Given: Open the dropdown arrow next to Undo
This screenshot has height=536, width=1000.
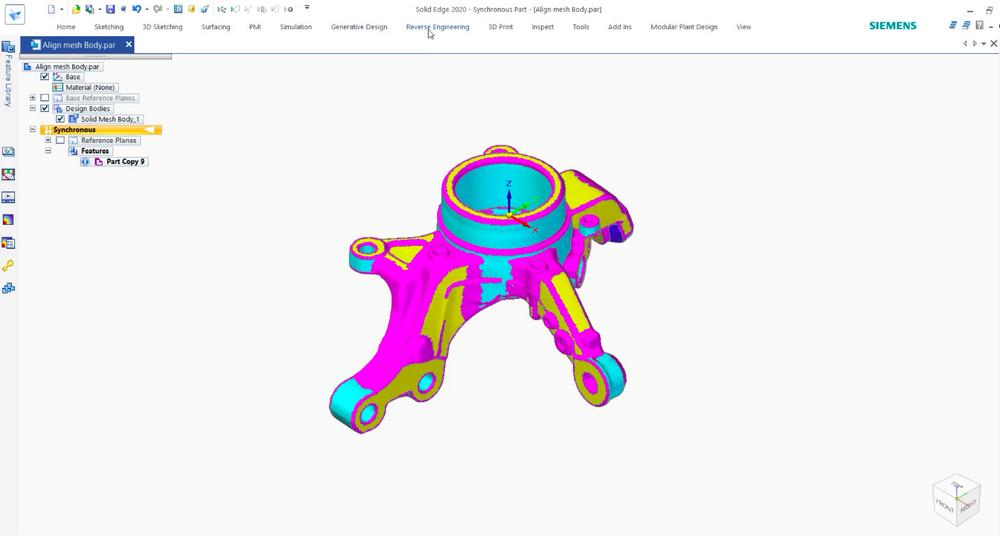Looking at the screenshot, I should (x=147, y=9).
